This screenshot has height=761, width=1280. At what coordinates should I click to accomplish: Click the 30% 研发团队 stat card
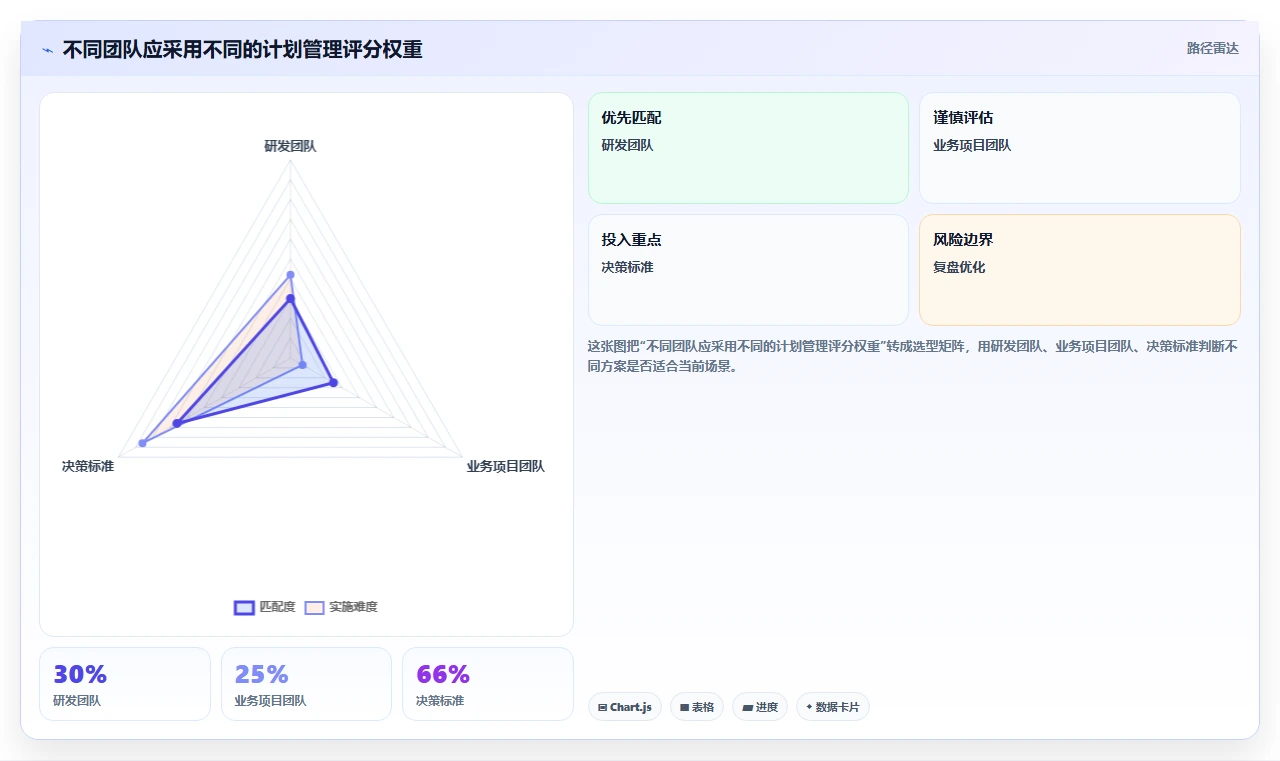pos(125,684)
